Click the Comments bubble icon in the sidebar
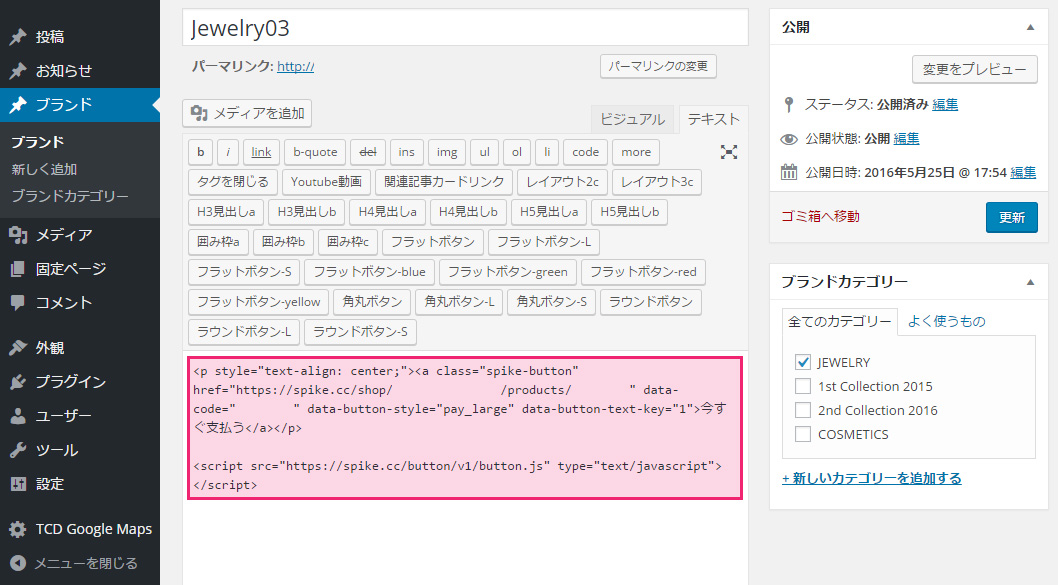The height and width of the screenshot is (585, 1058). [x=18, y=303]
